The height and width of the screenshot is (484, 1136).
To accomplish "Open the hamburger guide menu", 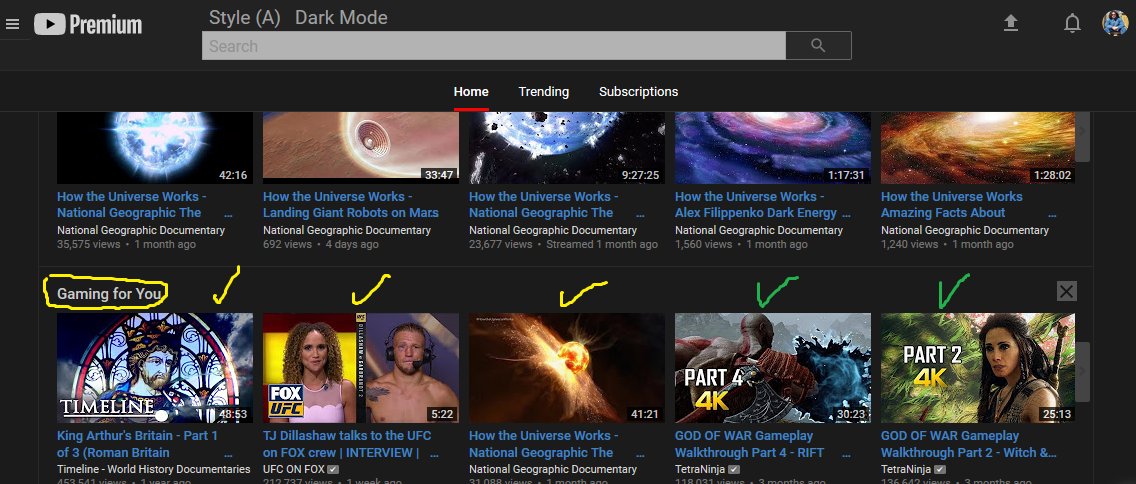I will [12, 25].
